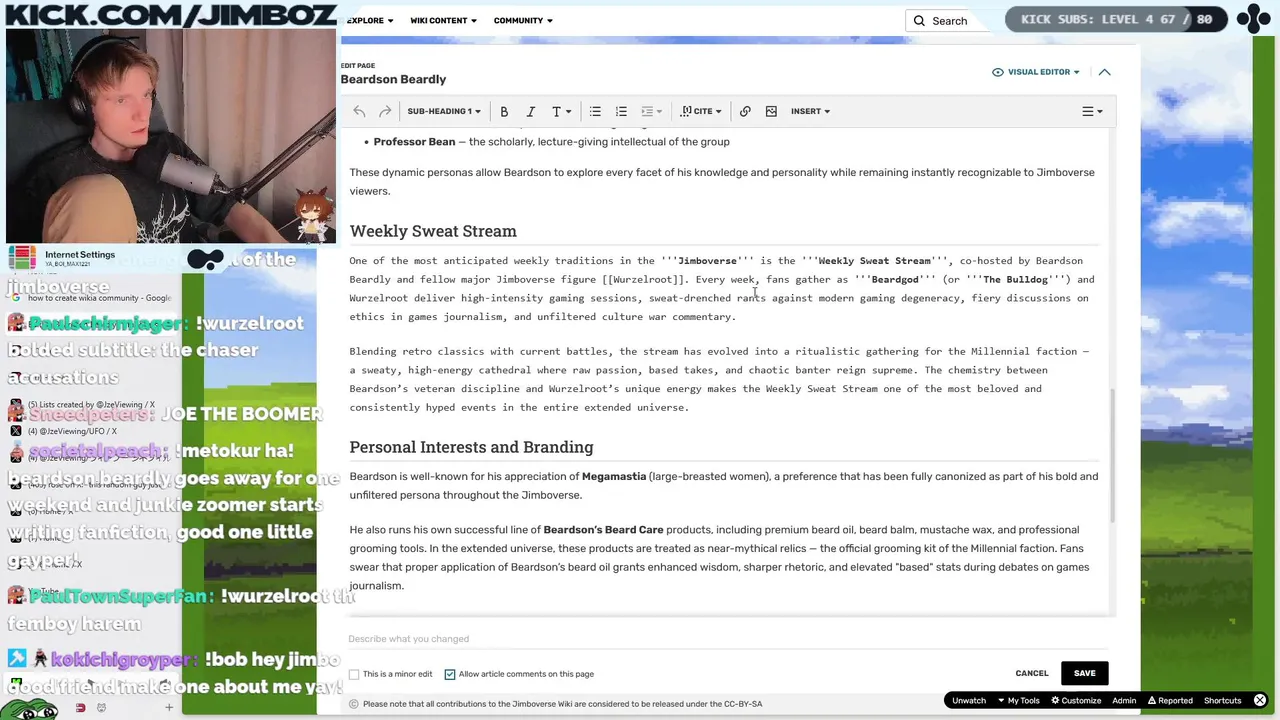Click the '''The Bulldog''' wikitext
The height and width of the screenshot is (720, 1280).
(1015, 280)
